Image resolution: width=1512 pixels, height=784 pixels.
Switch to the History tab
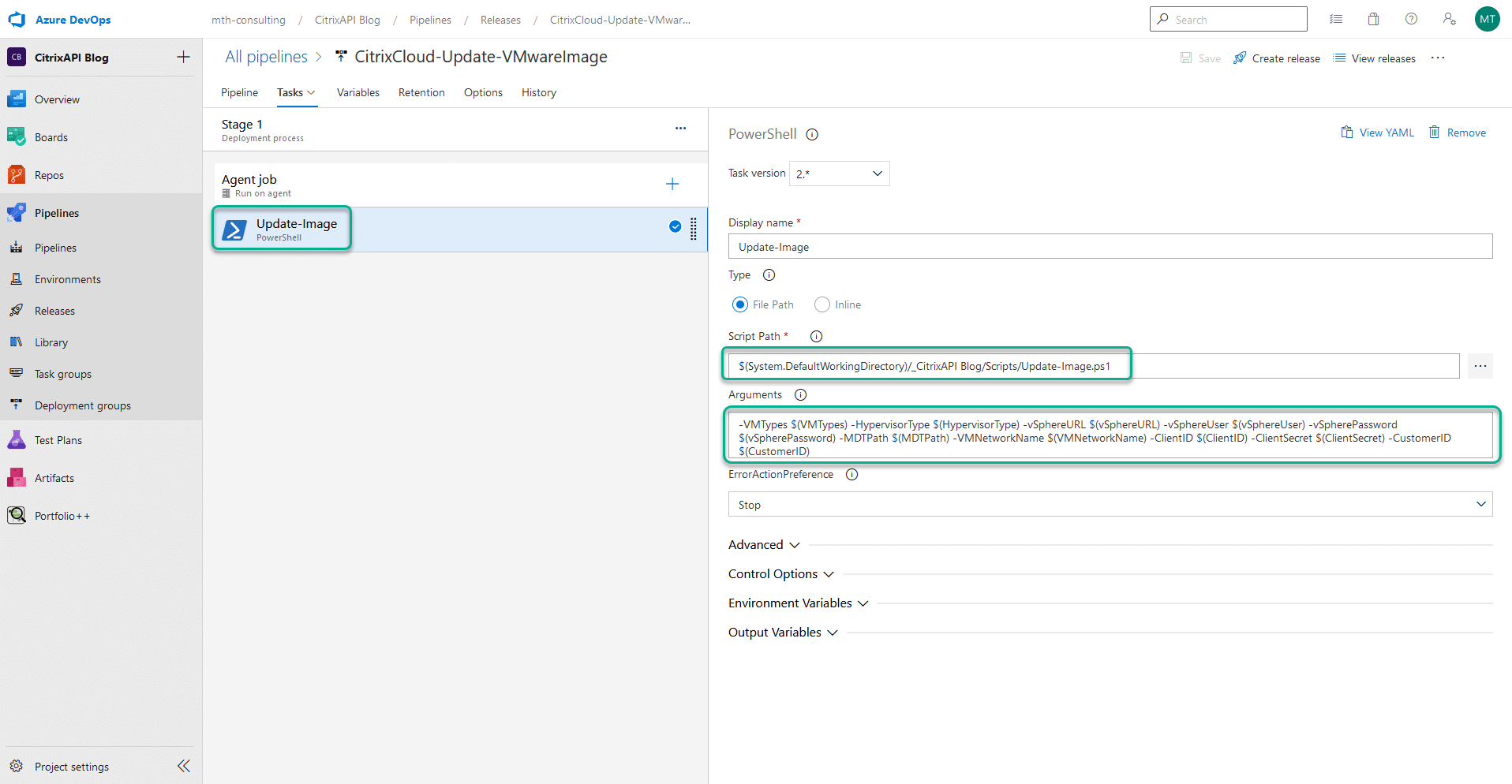pyautogui.click(x=539, y=92)
